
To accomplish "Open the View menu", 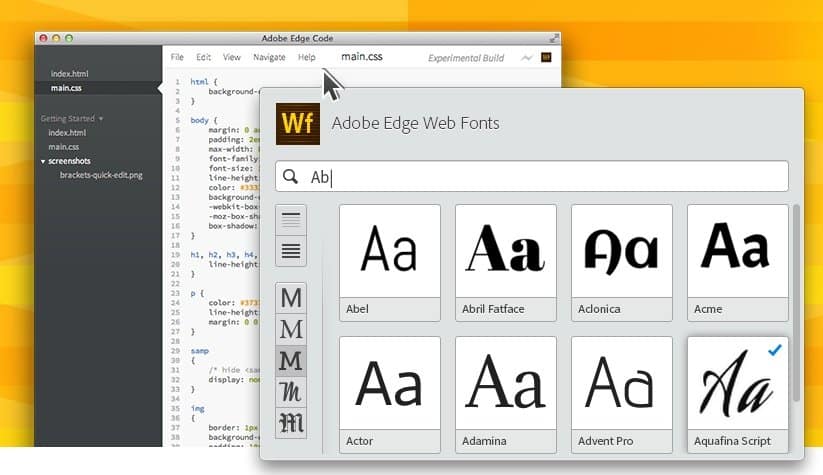I will pyautogui.click(x=231, y=57).
